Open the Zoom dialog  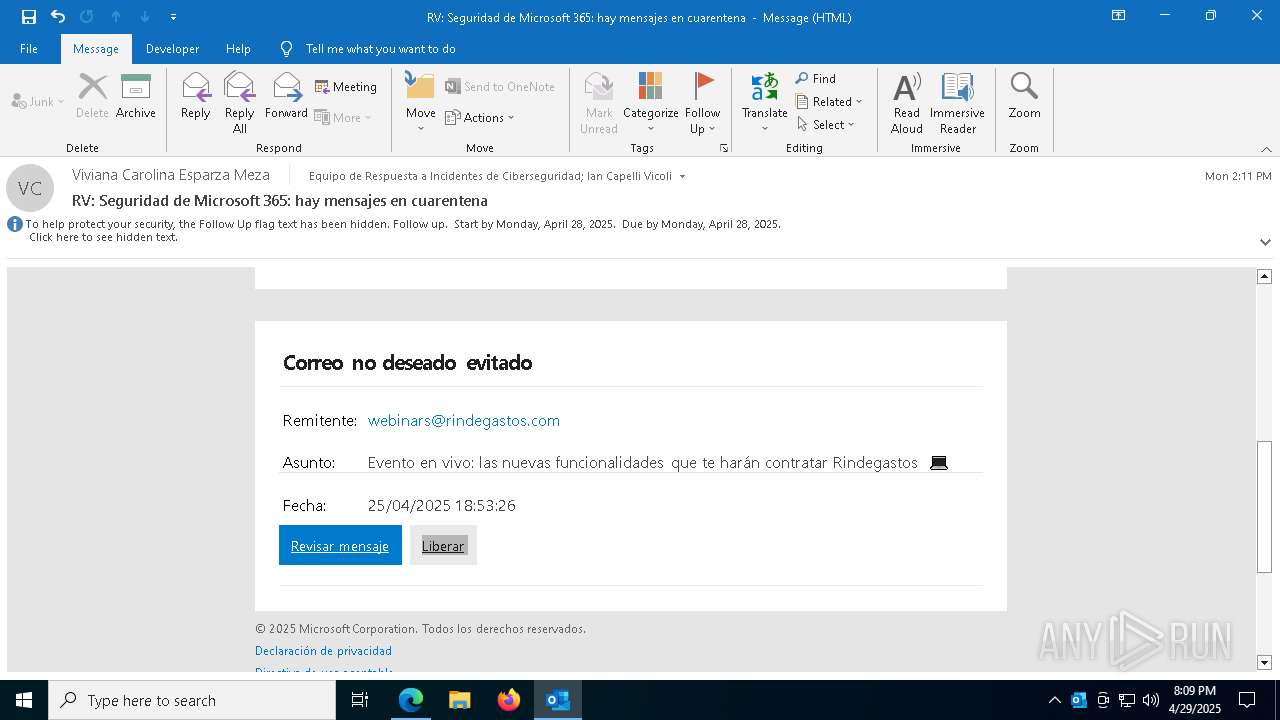tap(1024, 97)
